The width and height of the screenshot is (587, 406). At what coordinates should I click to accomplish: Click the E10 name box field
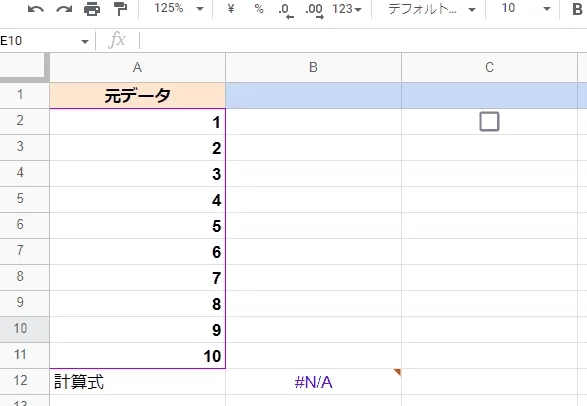pyautogui.click(x=39, y=41)
